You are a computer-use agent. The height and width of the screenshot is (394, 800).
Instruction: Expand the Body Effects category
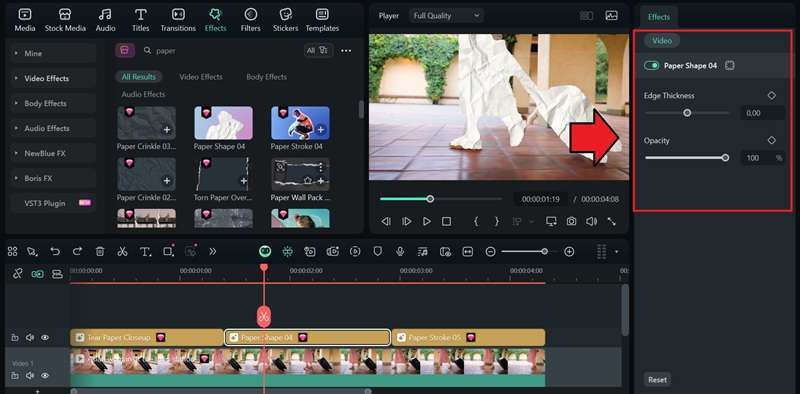pos(53,103)
